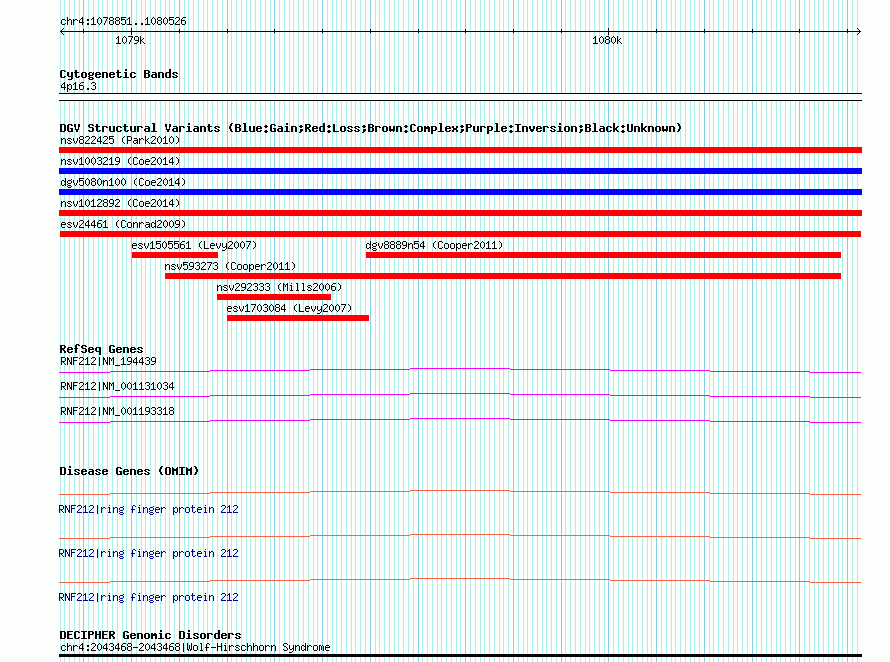The width and height of the screenshot is (890, 662).
Task: Click the red bar under nsv593273
Action: 503,276
